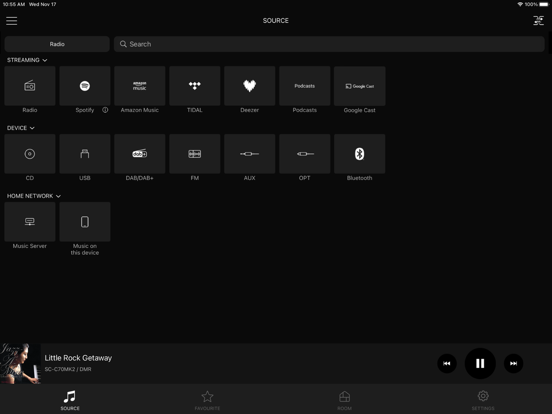Pause the current track
The image size is (552, 414).
480,363
